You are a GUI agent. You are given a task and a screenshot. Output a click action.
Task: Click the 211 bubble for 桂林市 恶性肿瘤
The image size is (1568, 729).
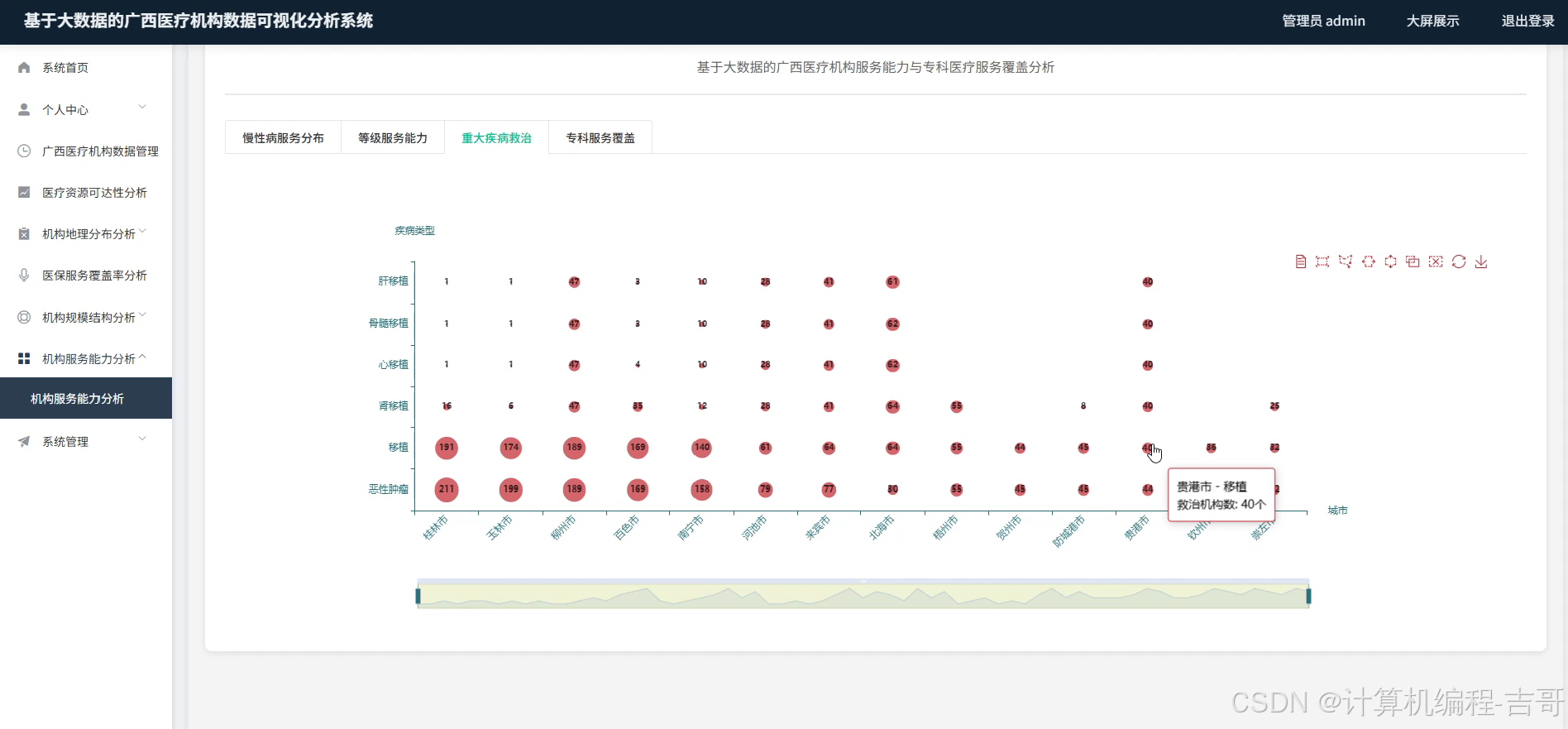[447, 489]
